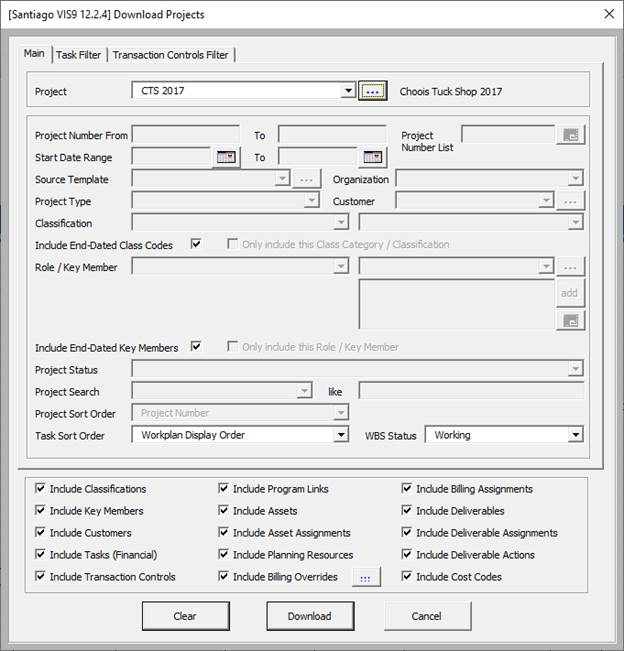
Task: Click Key Member ellipsis lookup button
Action: click(x=570, y=267)
